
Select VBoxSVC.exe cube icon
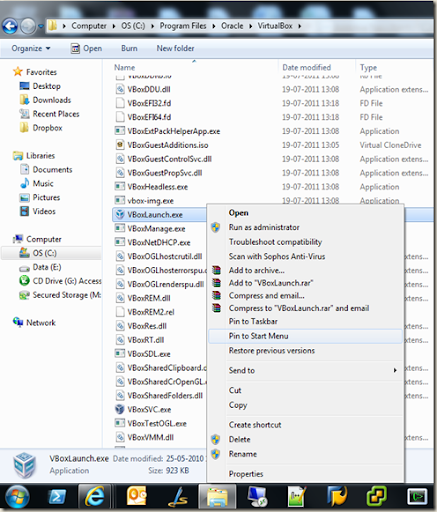point(120,409)
